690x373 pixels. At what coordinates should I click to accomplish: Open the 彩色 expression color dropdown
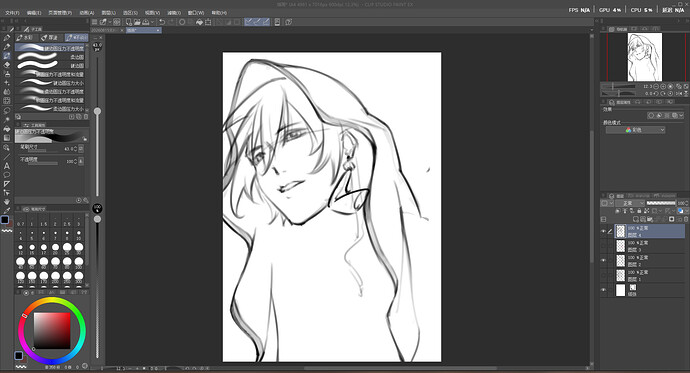[635, 130]
